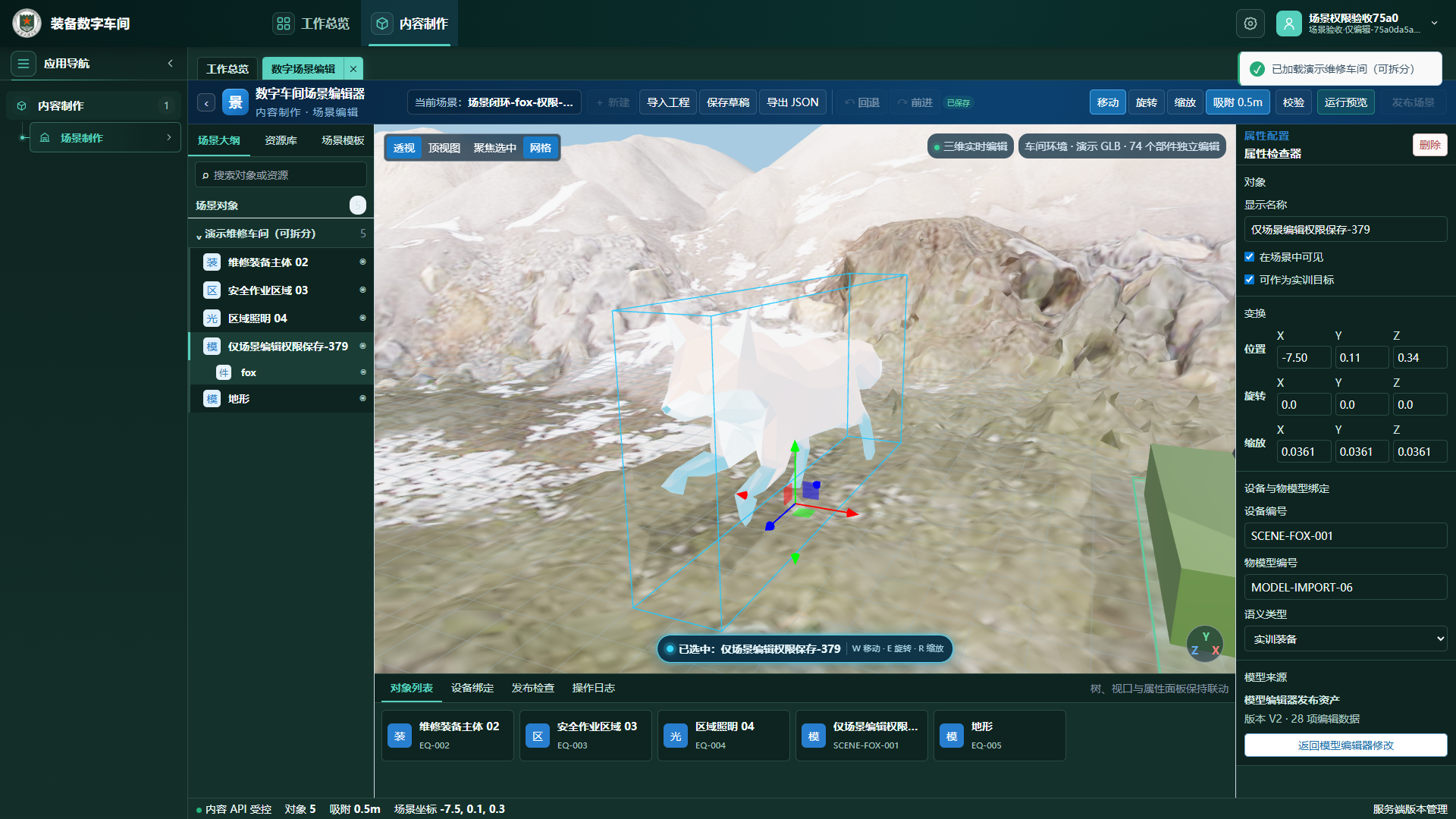Toggle the 吸附 0.5m snap button in the toolbar

[1238, 102]
